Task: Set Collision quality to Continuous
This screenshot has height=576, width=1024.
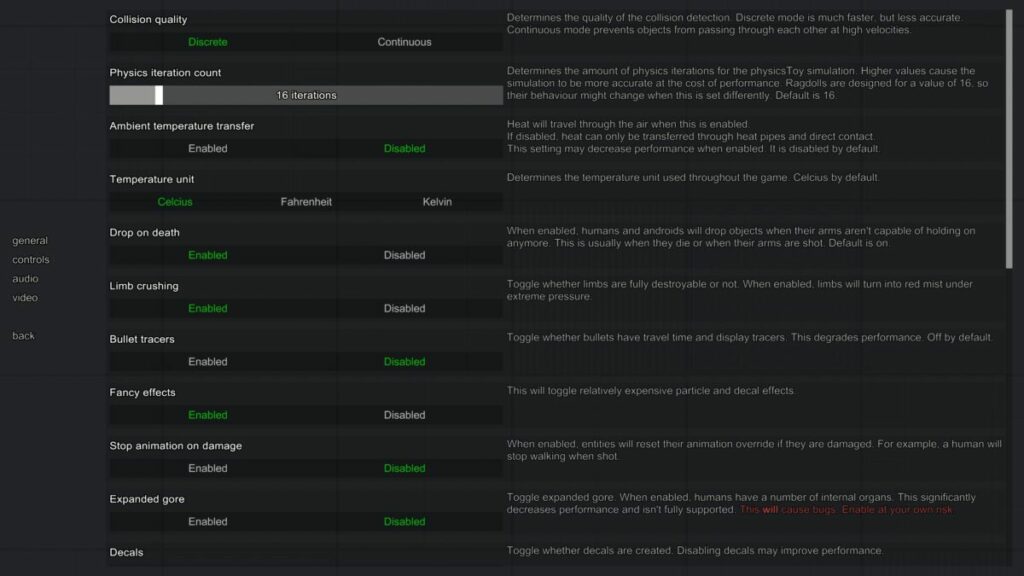Action: click(404, 42)
